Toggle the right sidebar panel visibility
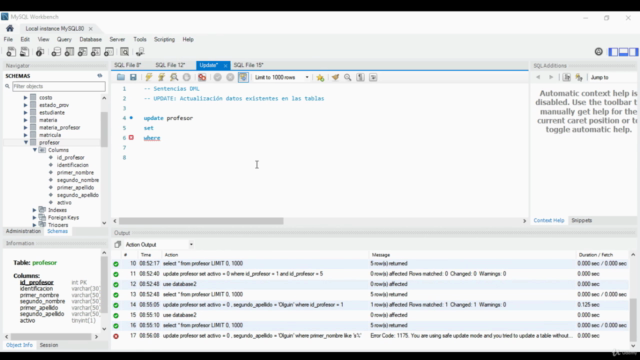Image resolution: width=640 pixels, height=360 pixels. [x=633, y=52]
